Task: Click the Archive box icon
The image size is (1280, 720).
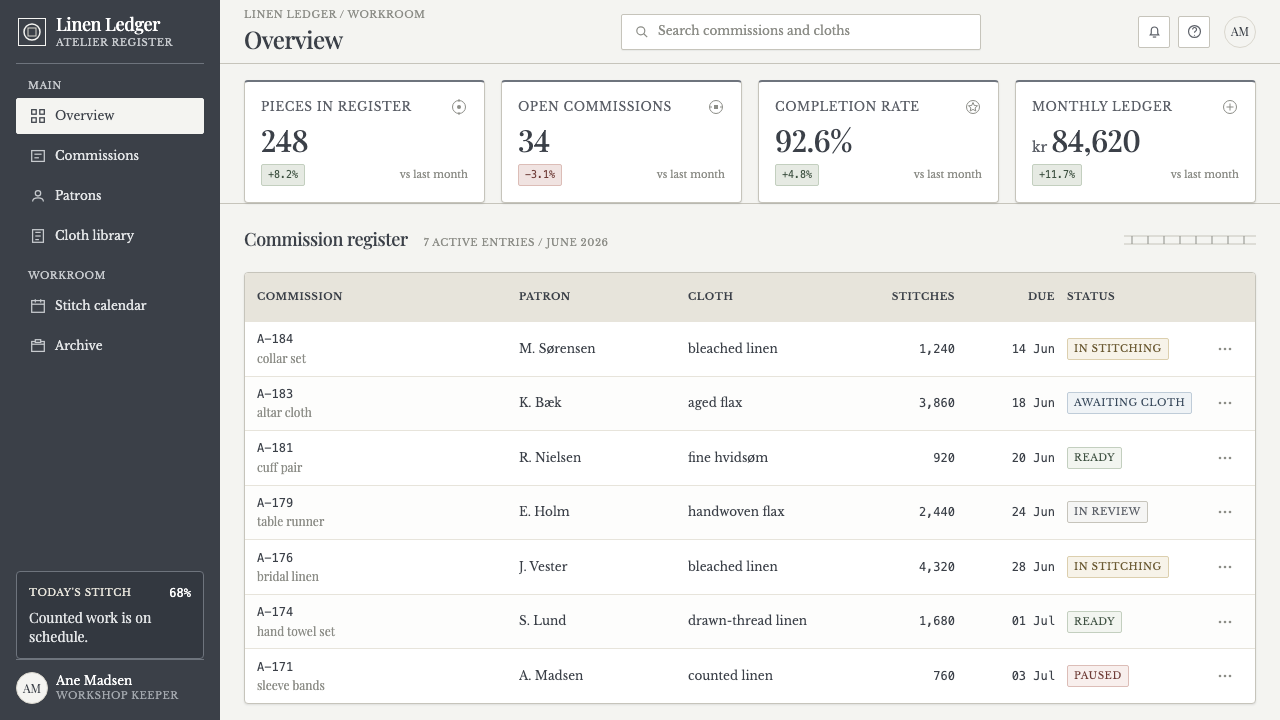Action: tap(38, 346)
